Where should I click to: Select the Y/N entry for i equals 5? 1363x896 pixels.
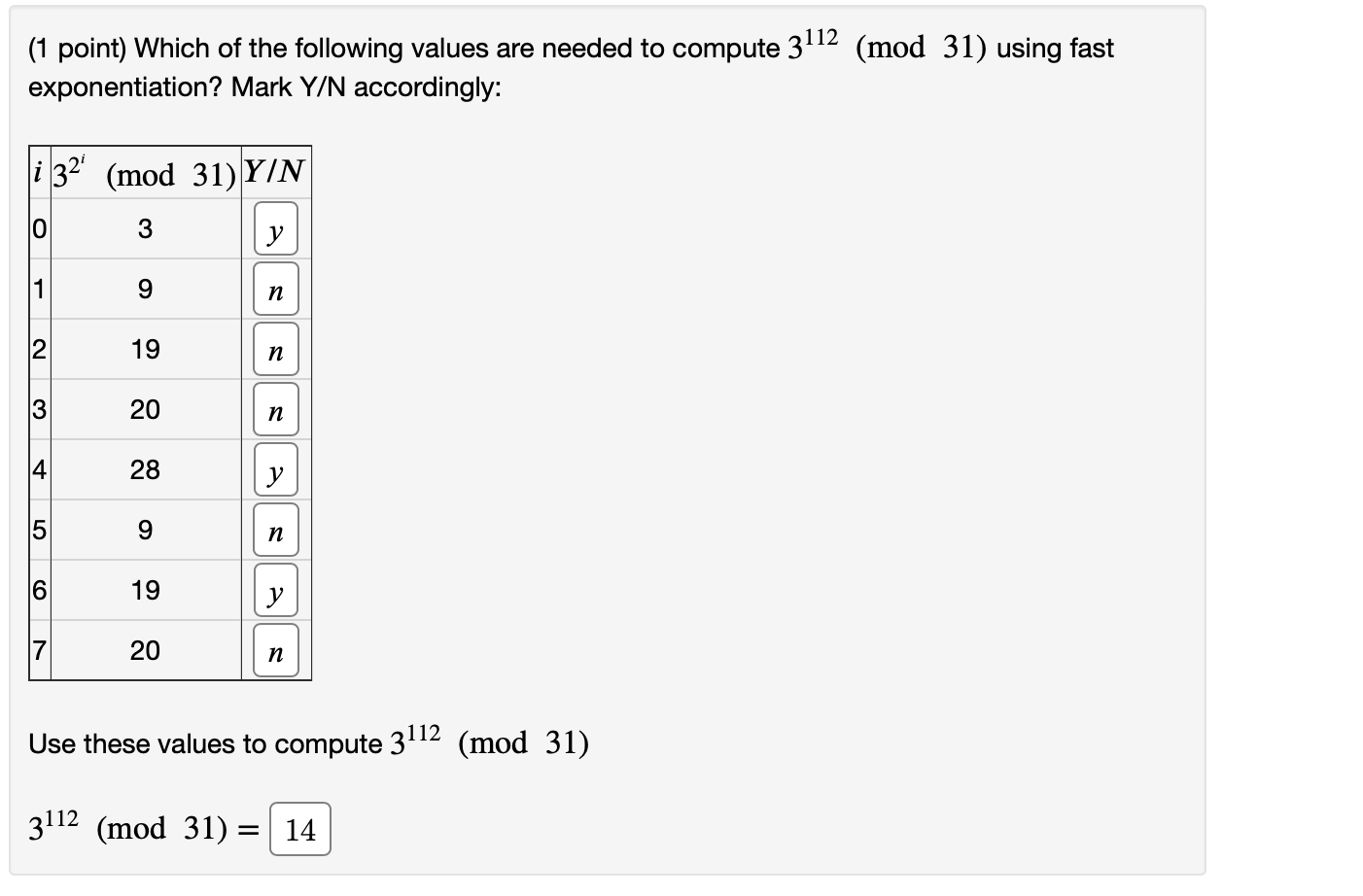click(275, 531)
